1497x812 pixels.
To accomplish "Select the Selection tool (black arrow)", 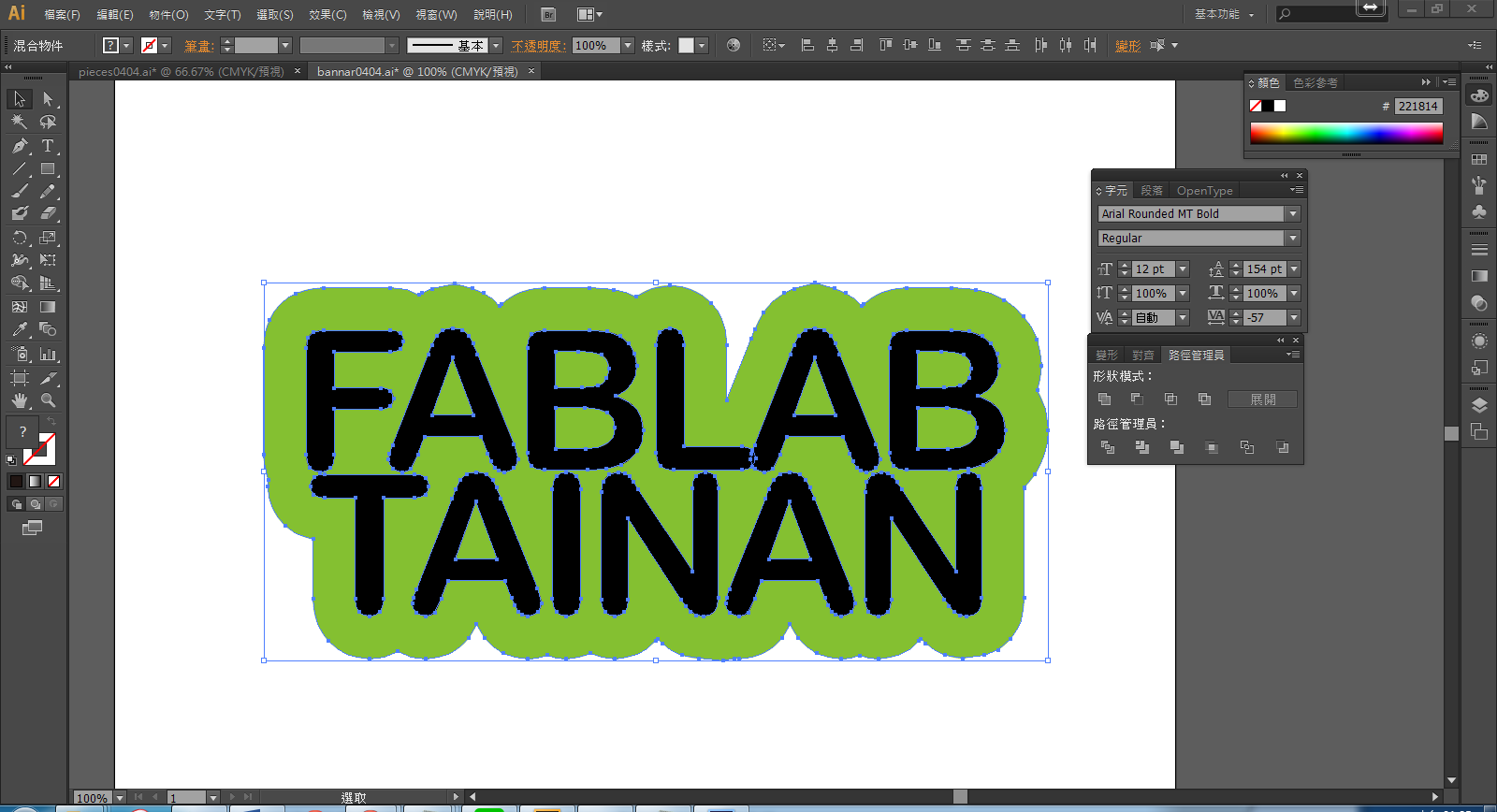I will (20, 99).
